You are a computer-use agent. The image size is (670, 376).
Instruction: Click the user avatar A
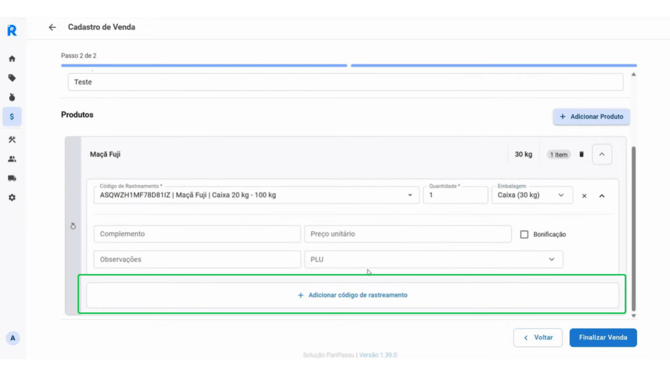click(13, 338)
